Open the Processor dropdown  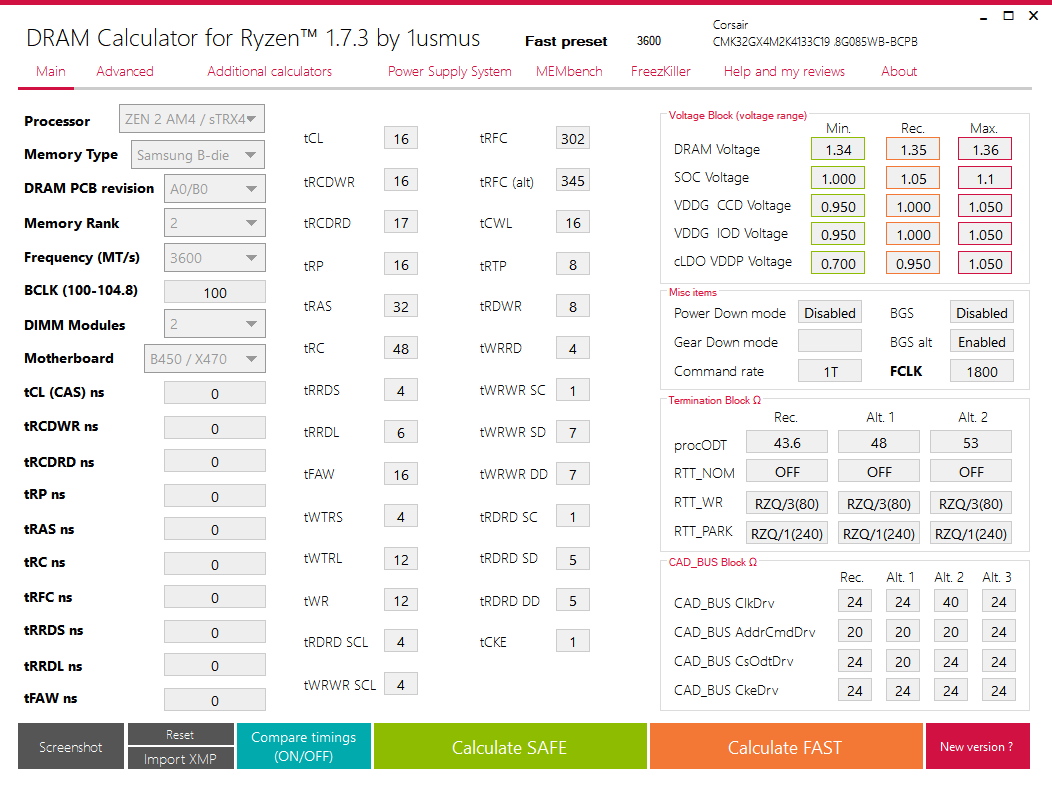[191, 118]
